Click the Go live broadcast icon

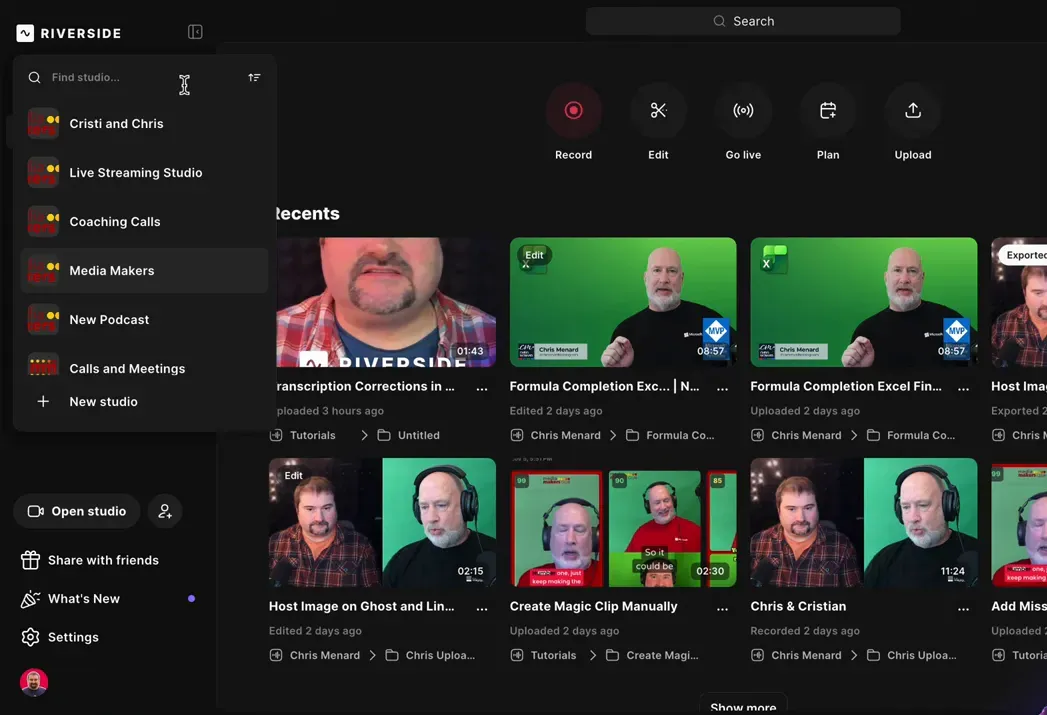[743, 110]
